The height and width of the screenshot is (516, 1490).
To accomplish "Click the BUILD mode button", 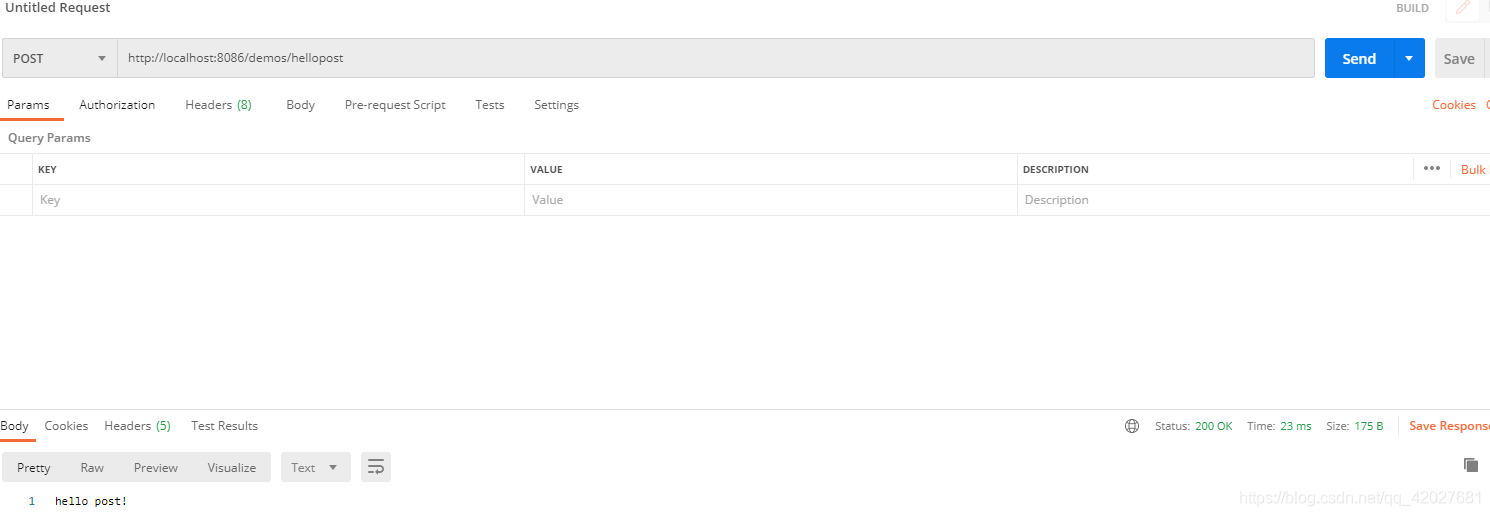I will click(x=1412, y=8).
